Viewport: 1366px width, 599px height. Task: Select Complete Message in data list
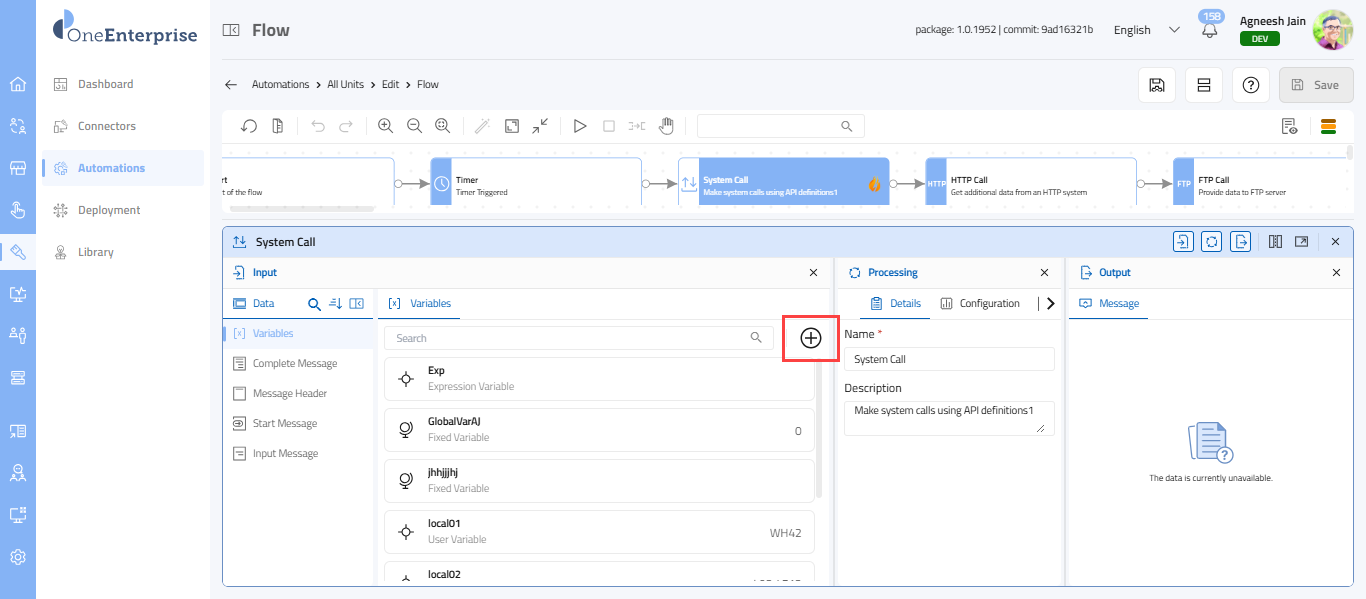(x=294, y=364)
